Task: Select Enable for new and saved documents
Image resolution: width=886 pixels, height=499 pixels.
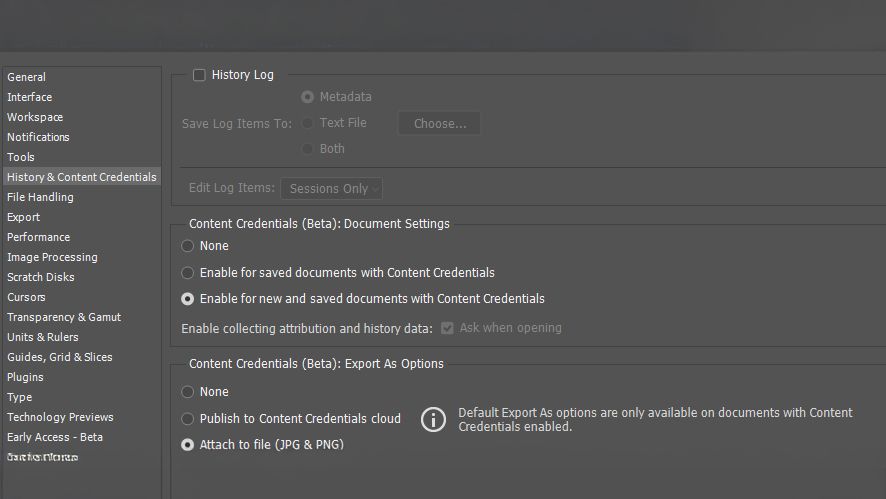Action: (x=188, y=298)
